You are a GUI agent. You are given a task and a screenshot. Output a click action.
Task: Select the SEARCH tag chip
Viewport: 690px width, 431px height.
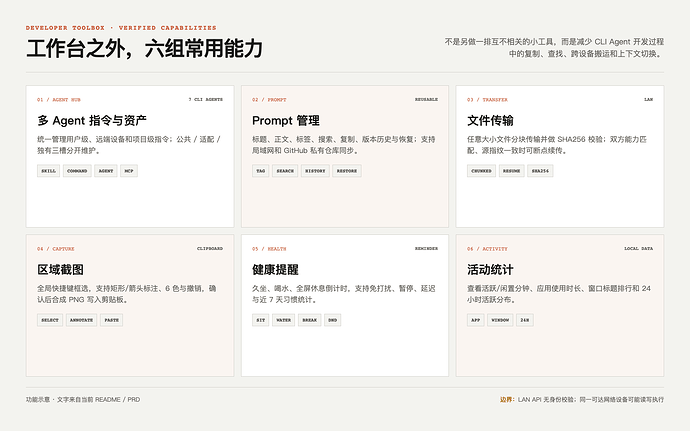pyautogui.click(x=285, y=171)
